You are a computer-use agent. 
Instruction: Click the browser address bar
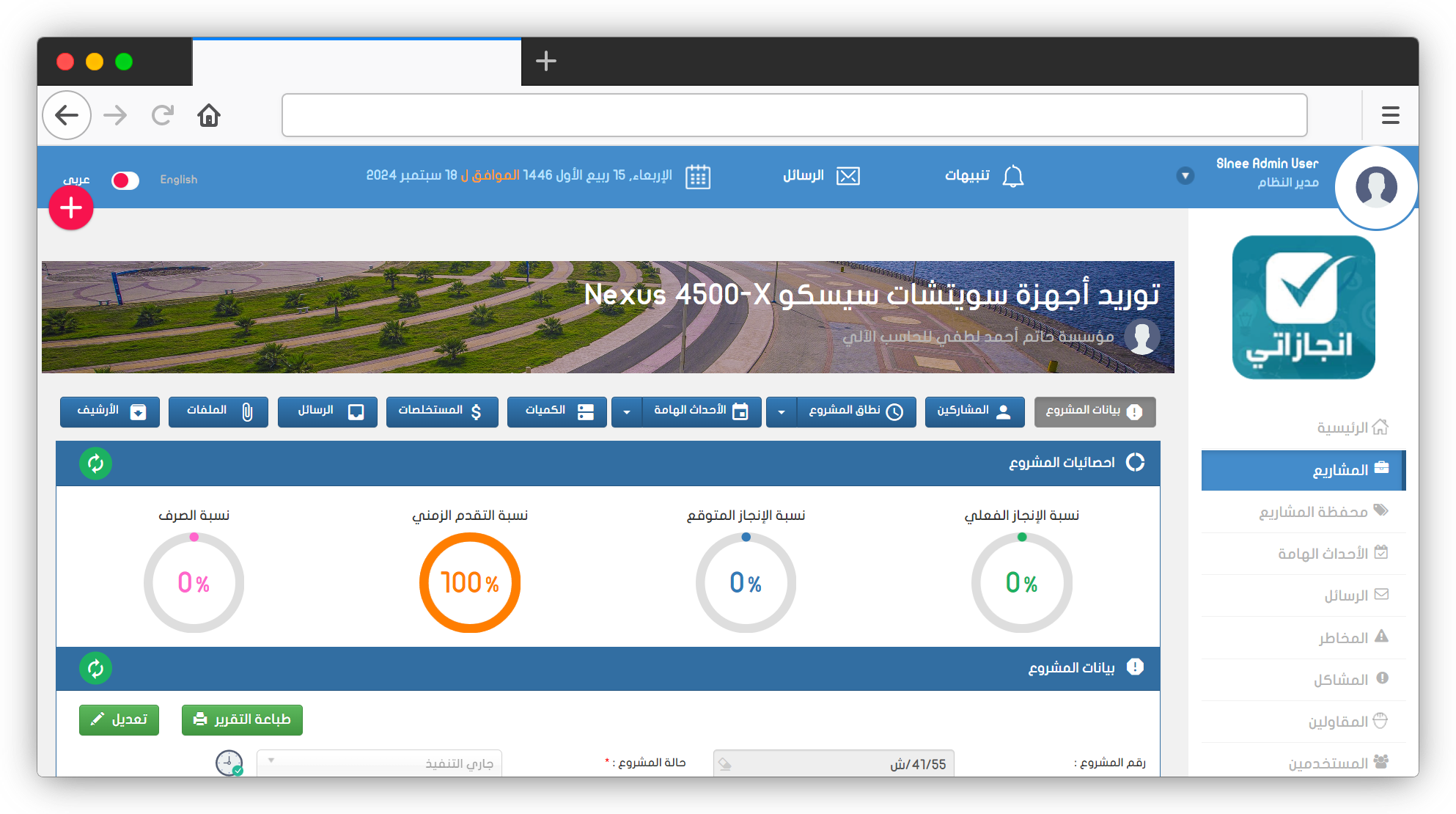pos(794,115)
